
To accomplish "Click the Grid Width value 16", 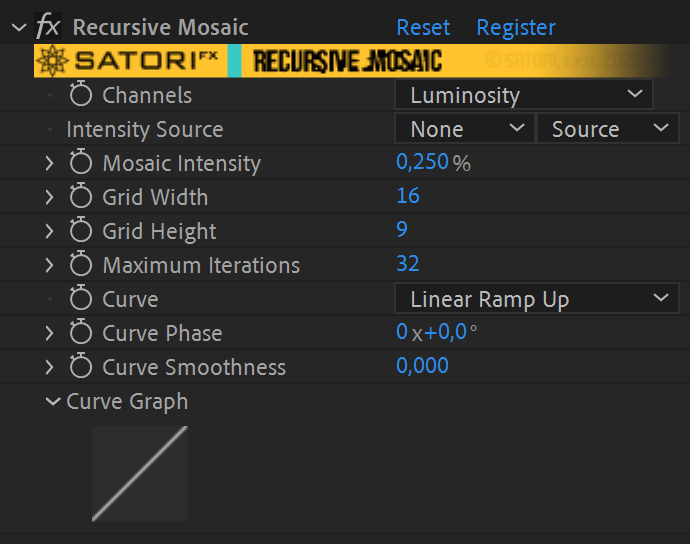I will 408,195.
